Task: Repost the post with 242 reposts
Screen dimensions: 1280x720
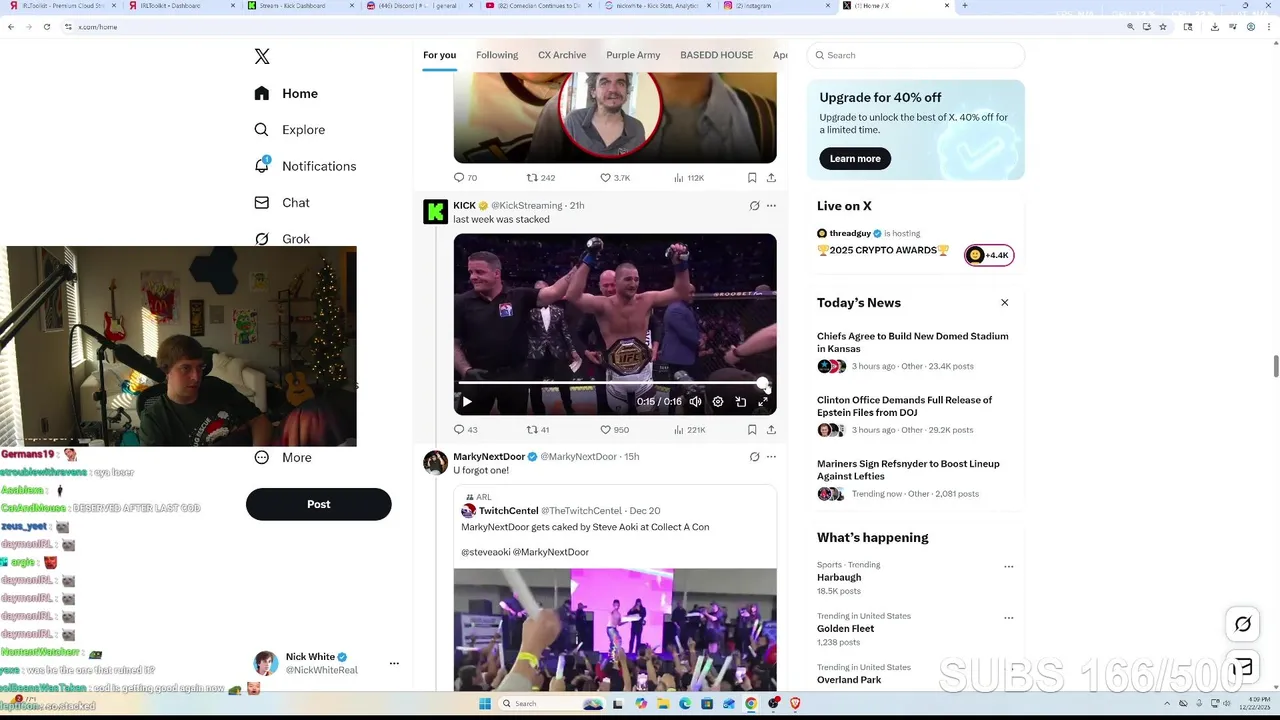Action: click(x=541, y=178)
